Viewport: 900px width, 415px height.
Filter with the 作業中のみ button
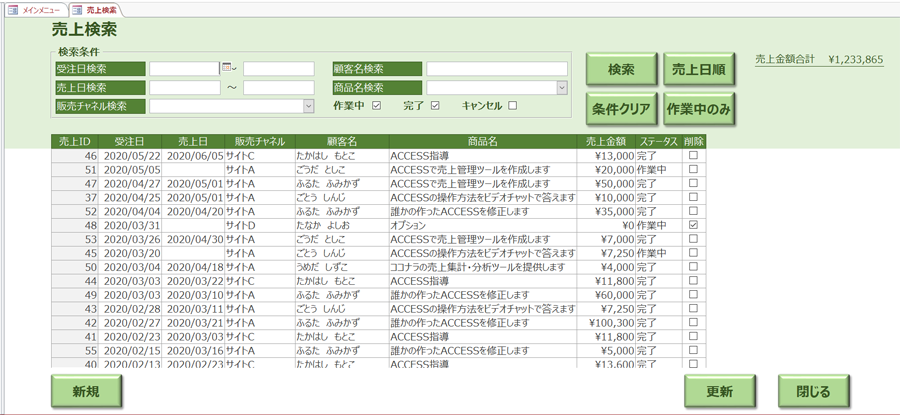tap(698, 109)
